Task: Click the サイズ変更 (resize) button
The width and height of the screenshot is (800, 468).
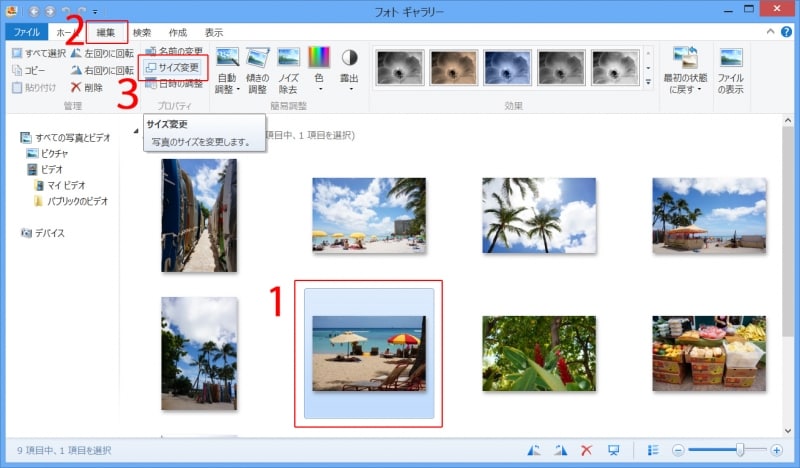Action: click(175, 69)
